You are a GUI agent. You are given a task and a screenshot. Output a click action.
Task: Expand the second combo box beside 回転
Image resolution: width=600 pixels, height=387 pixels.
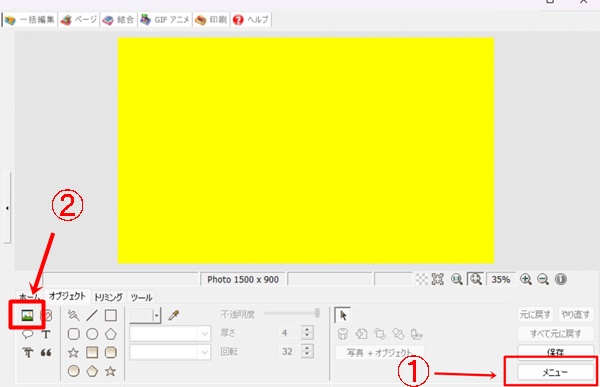[170, 352]
